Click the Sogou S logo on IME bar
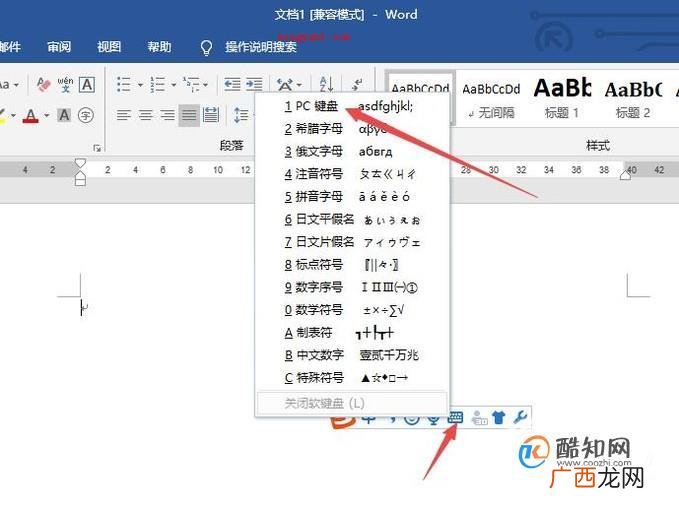Screen dimensions: 679x506 pos(342,422)
